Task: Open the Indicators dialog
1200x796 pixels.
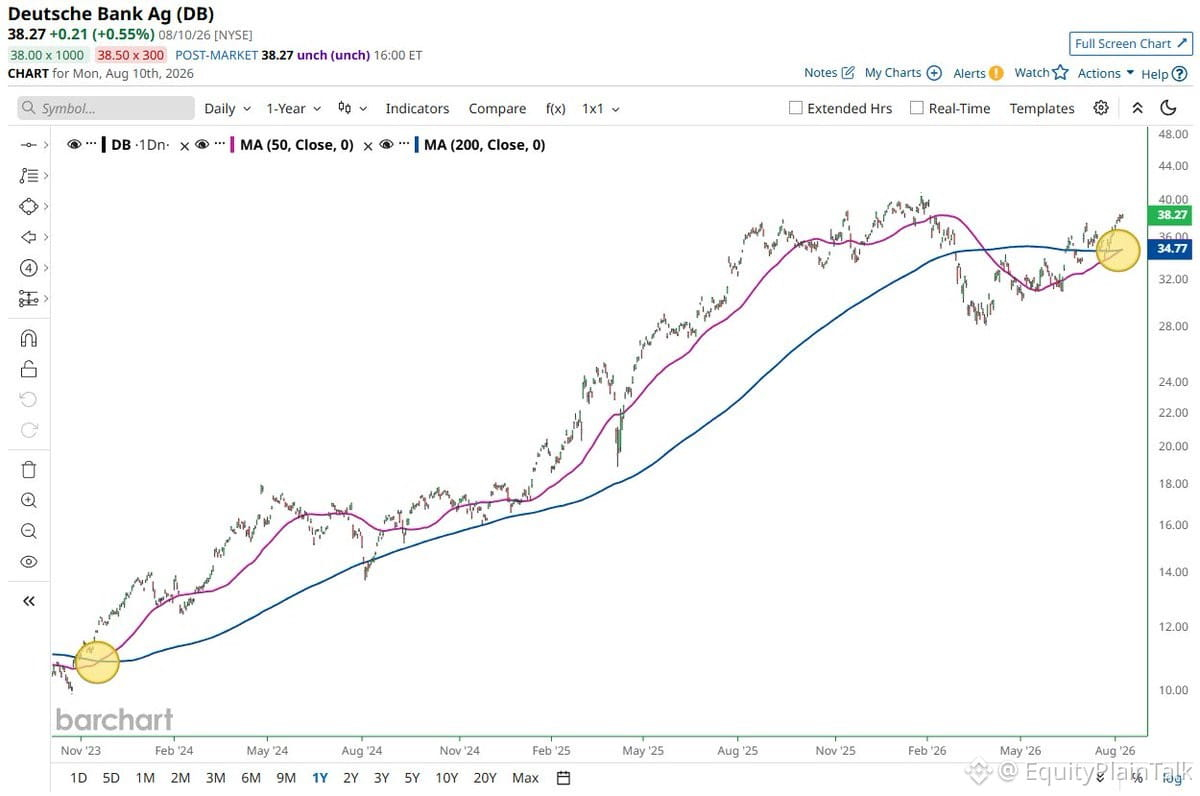Action: coord(417,108)
